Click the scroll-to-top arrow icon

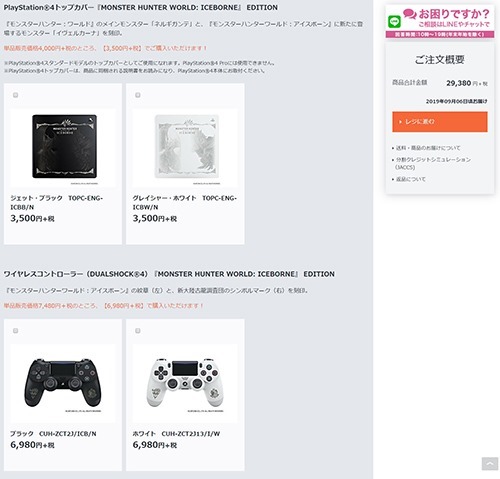490,464
